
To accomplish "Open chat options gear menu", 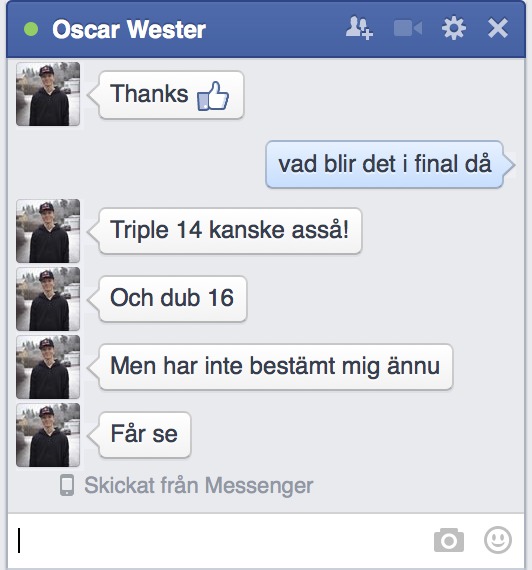I will 454,28.
